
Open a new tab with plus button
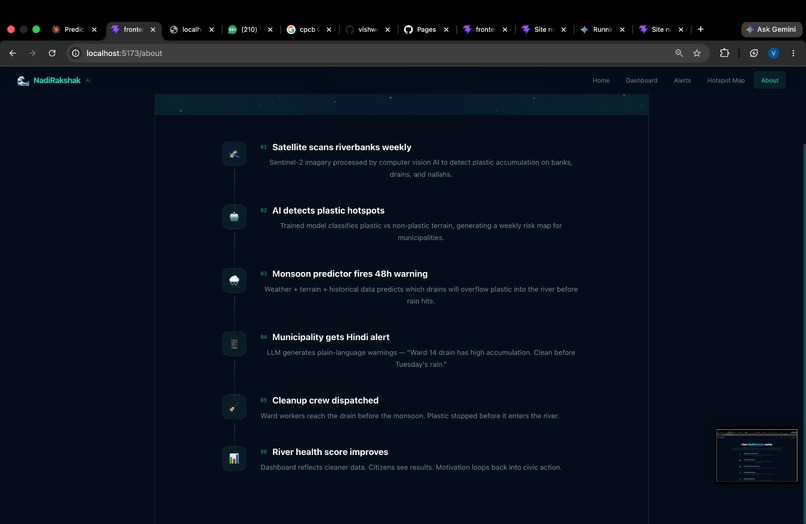[x=700, y=29]
